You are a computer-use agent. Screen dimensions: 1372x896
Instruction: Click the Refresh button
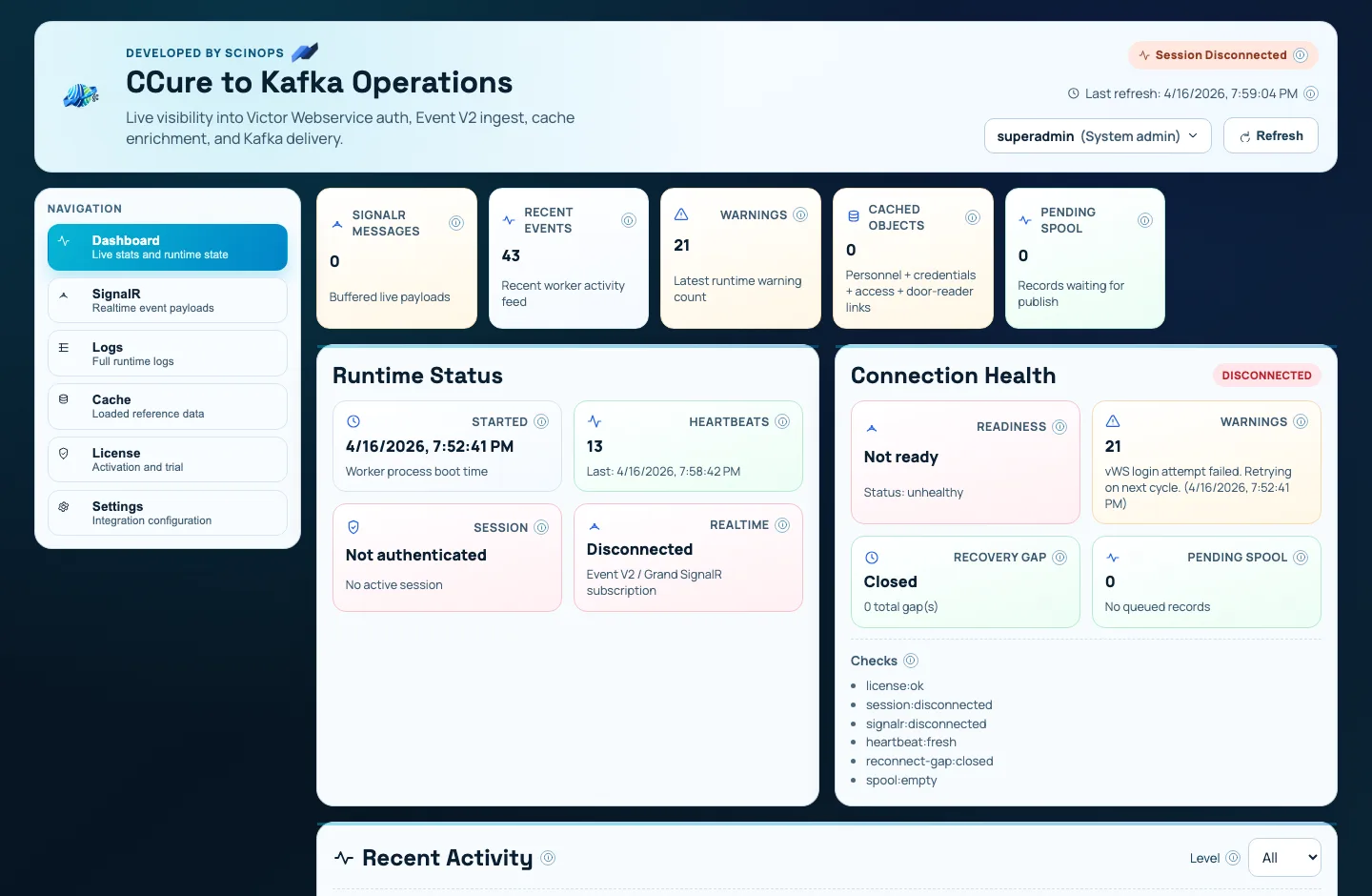click(x=1271, y=135)
